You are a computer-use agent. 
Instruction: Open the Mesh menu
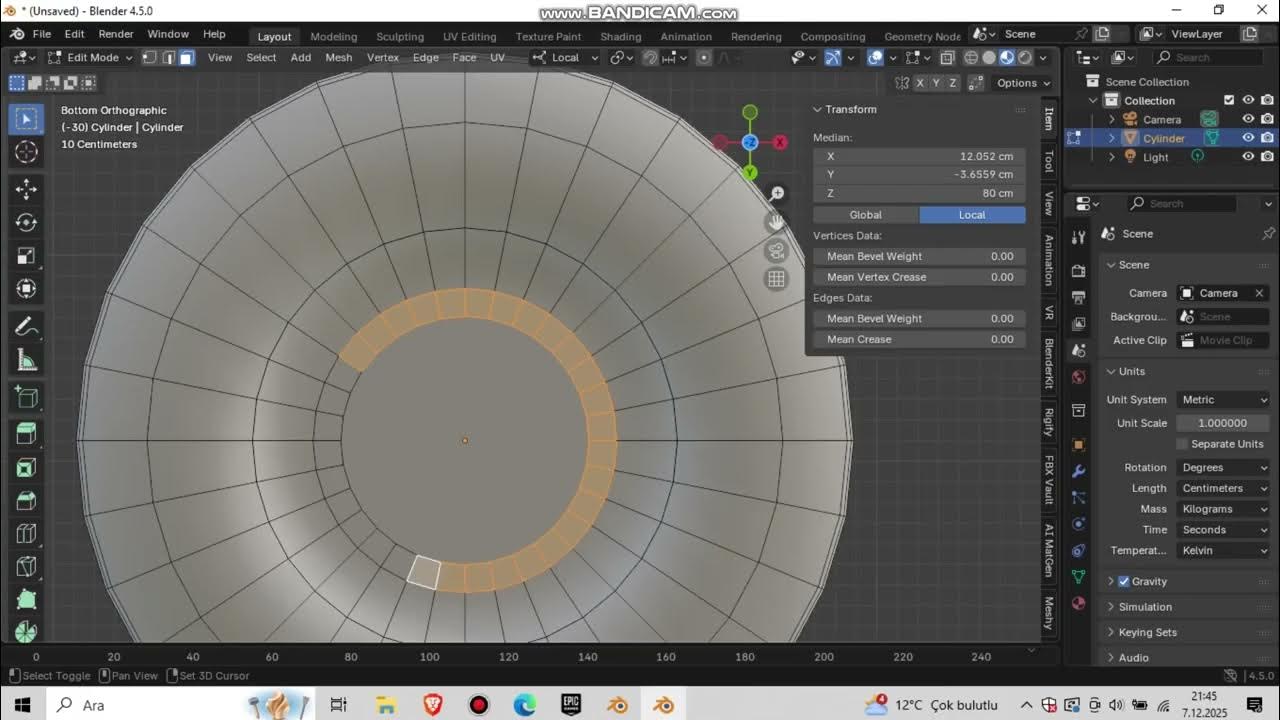coord(338,57)
